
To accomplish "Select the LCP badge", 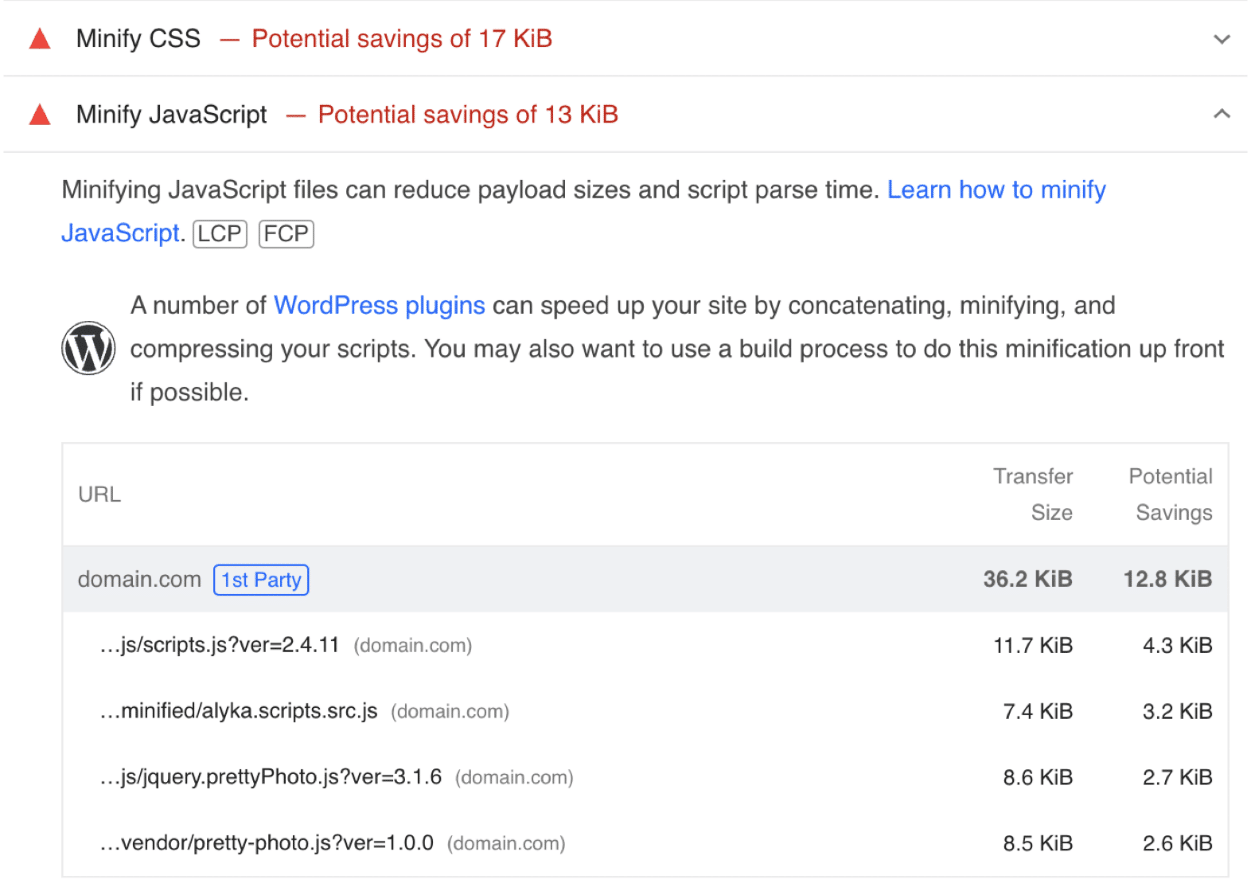I will [x=218, y=233].
